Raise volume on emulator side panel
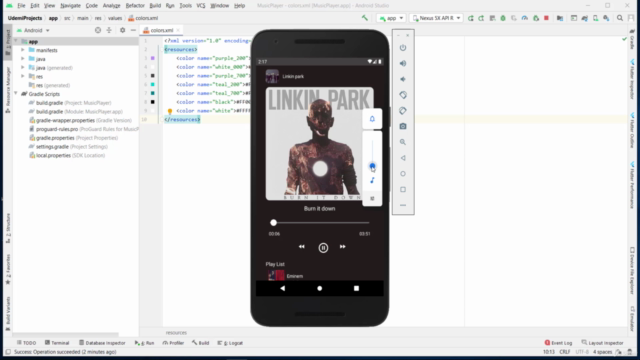This screenshot has height=360, width=640. (403, 63)
